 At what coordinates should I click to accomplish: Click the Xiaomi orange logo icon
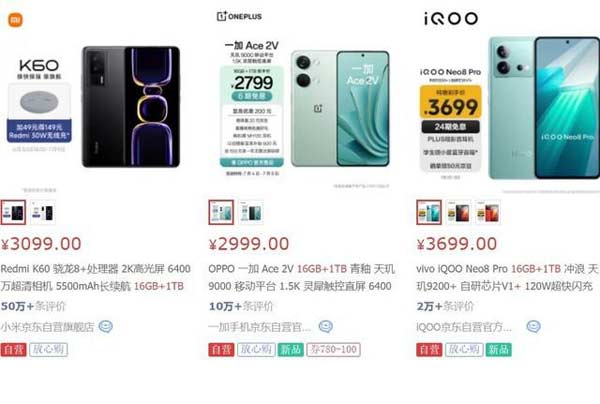[15, 20]
